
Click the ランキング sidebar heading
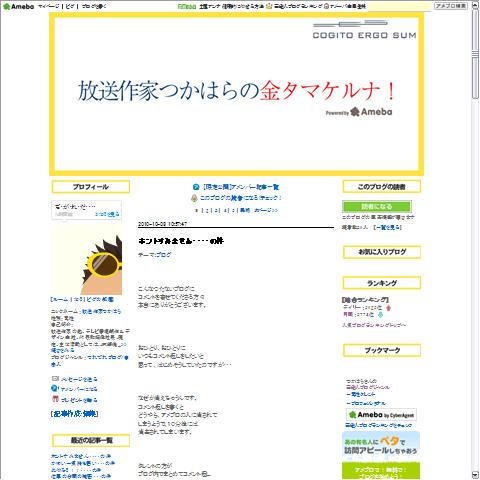pos(382,283)
